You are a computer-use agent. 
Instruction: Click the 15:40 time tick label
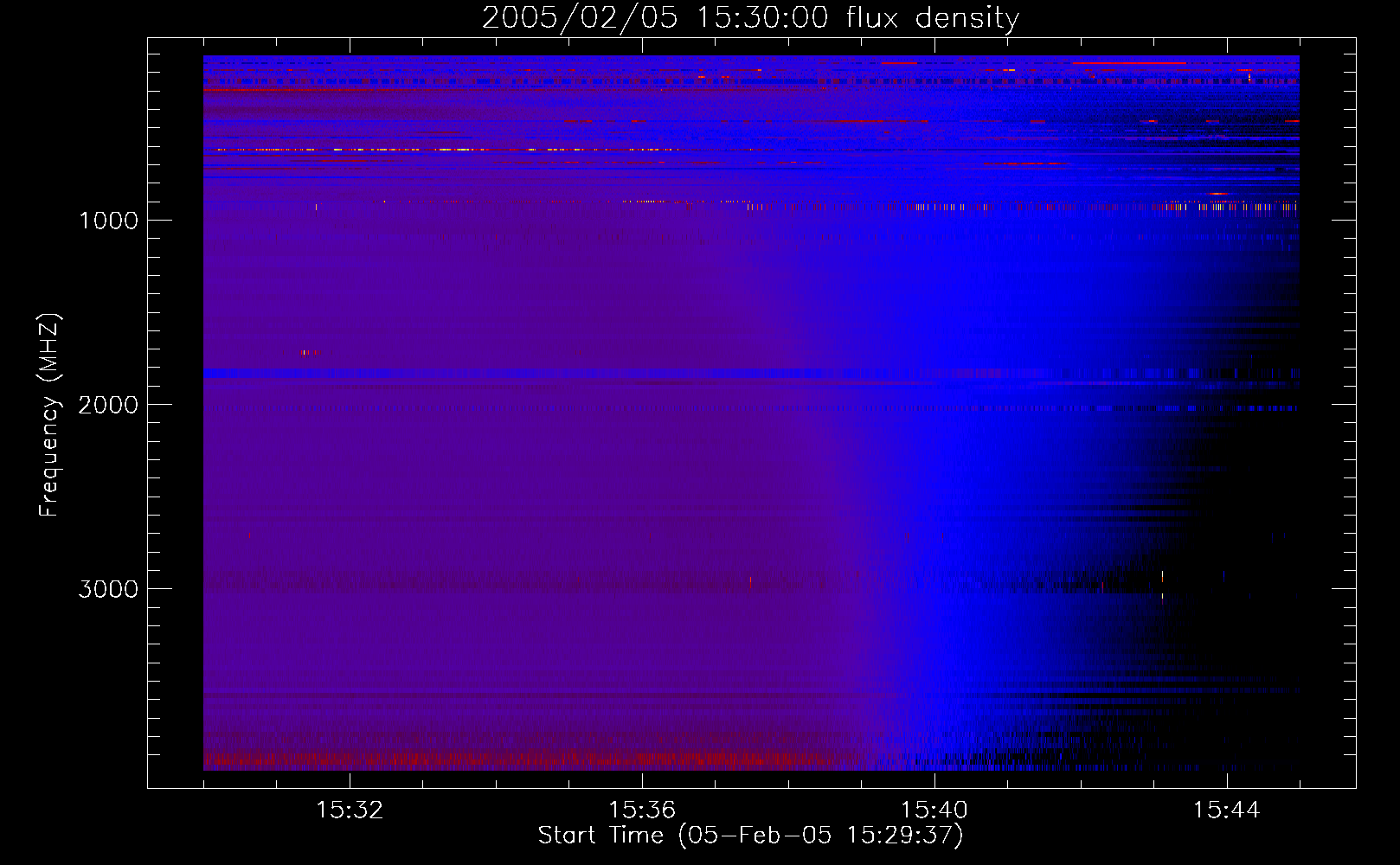[934, 811]
